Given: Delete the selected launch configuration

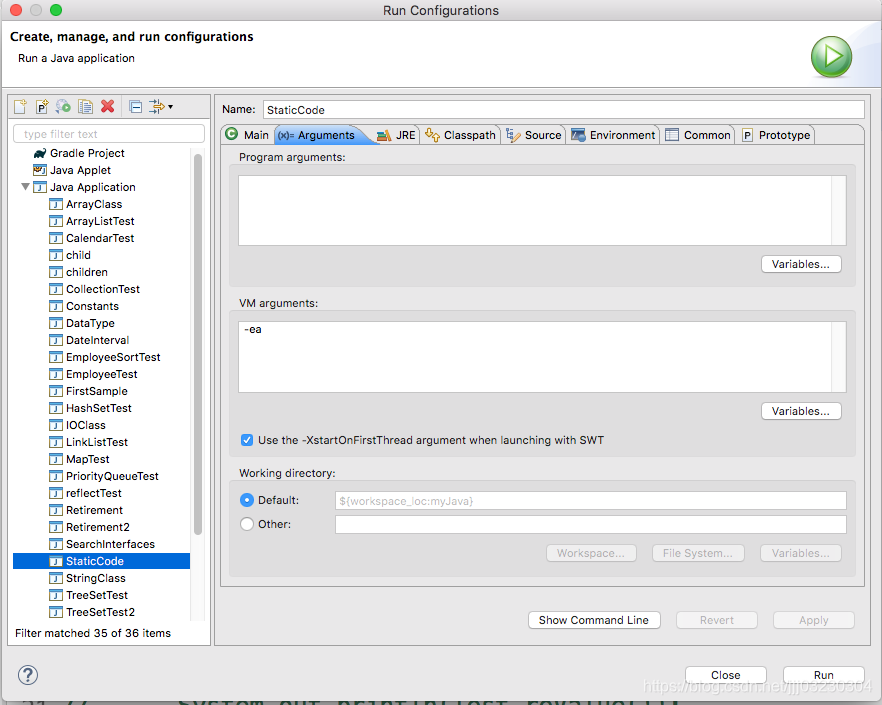Looking at the screenshot, I should (107, 106).
